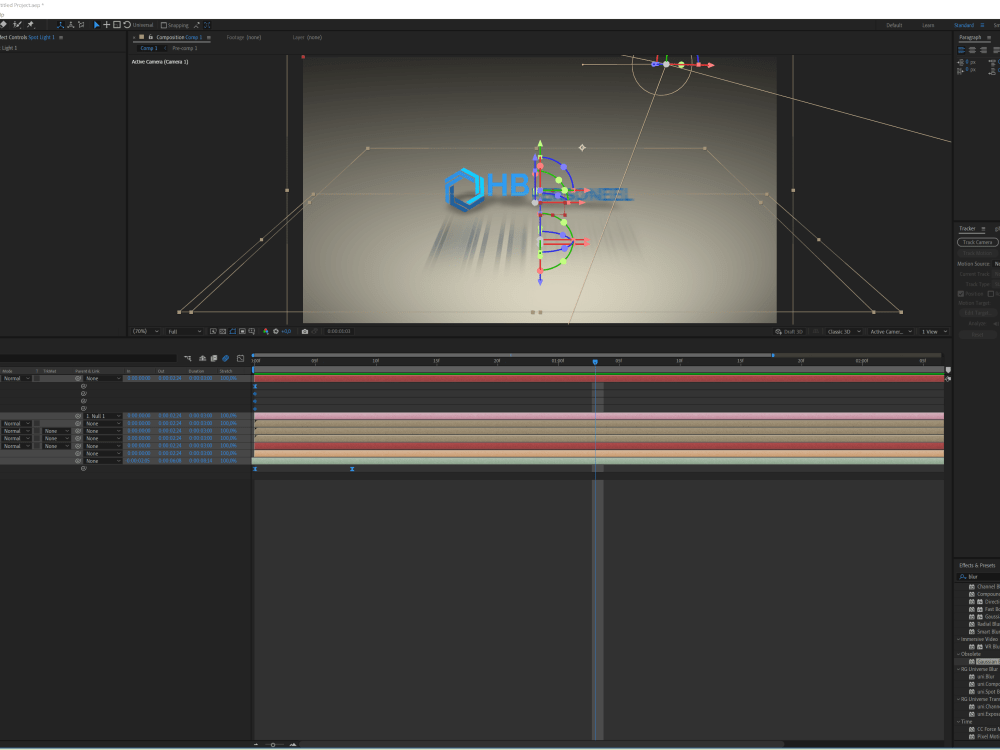Click the zoom in mountains icon

[x=293, y=745]
